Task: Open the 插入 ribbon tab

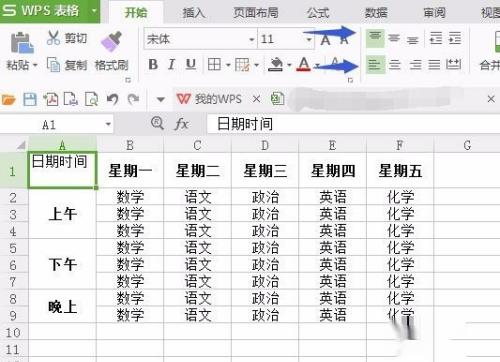Action: 194,13
